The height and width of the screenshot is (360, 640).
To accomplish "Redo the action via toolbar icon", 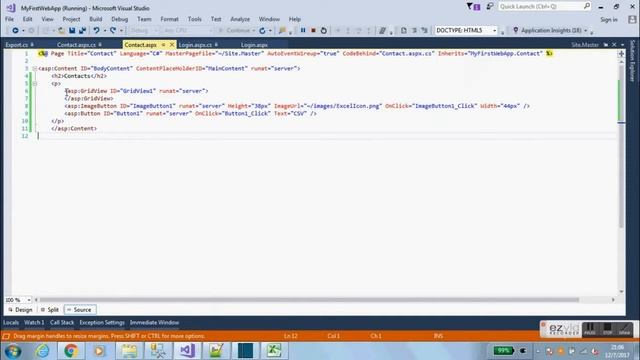I will [x=113, y=31].
